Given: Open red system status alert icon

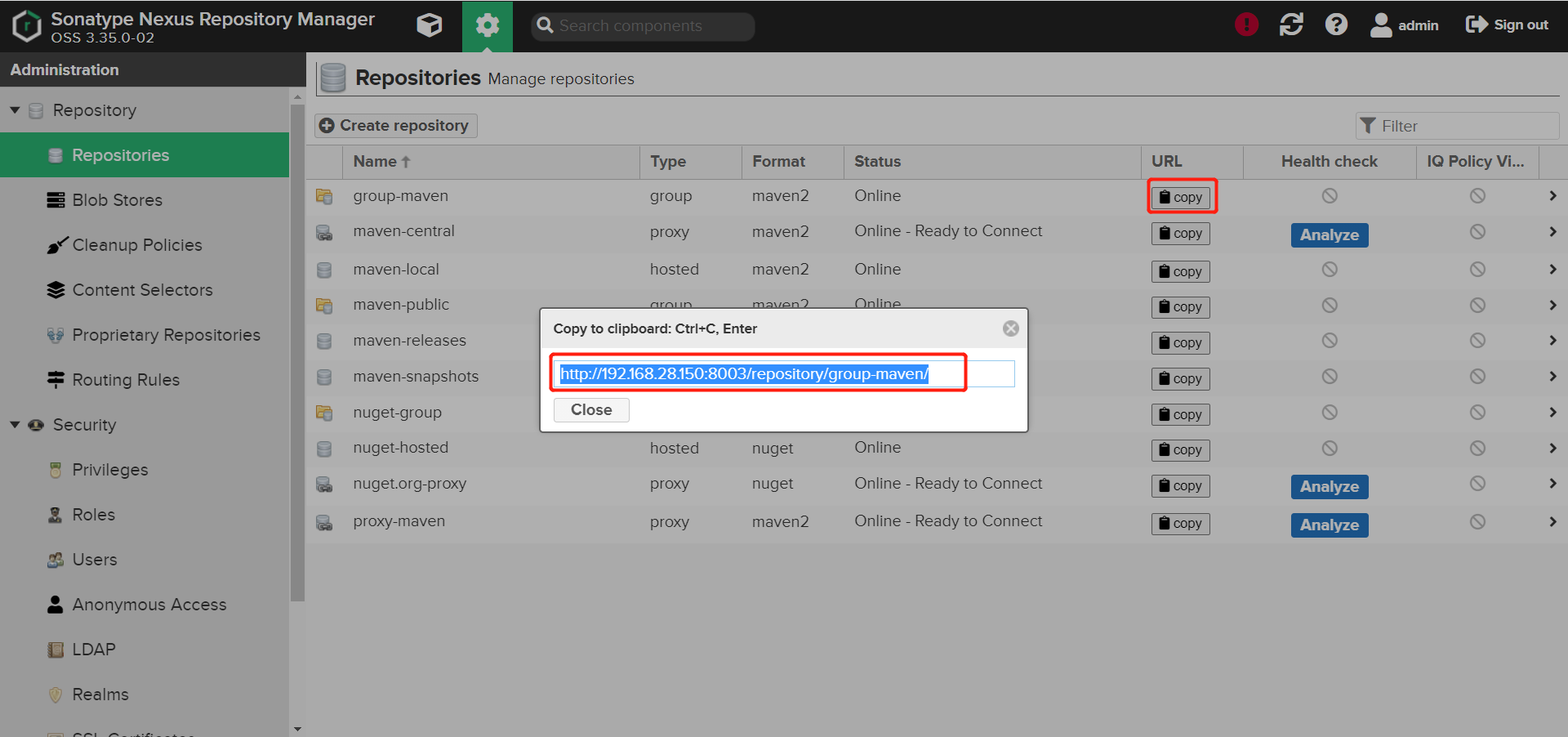Looking at the screenshot, I should tap(1246, 25).
